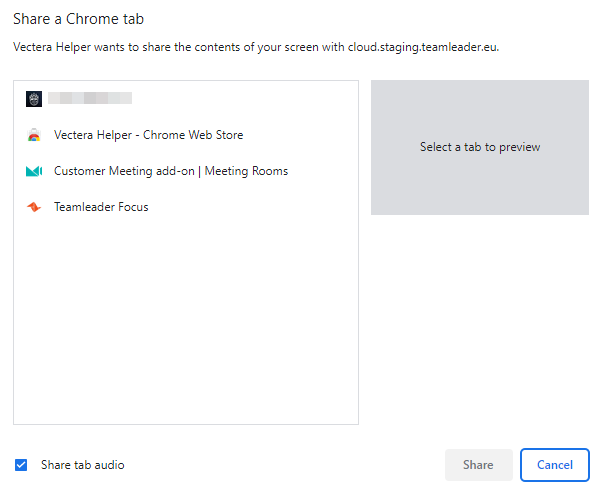Select the blurred-title tab entry
The image size is (601, 490).
186,99
